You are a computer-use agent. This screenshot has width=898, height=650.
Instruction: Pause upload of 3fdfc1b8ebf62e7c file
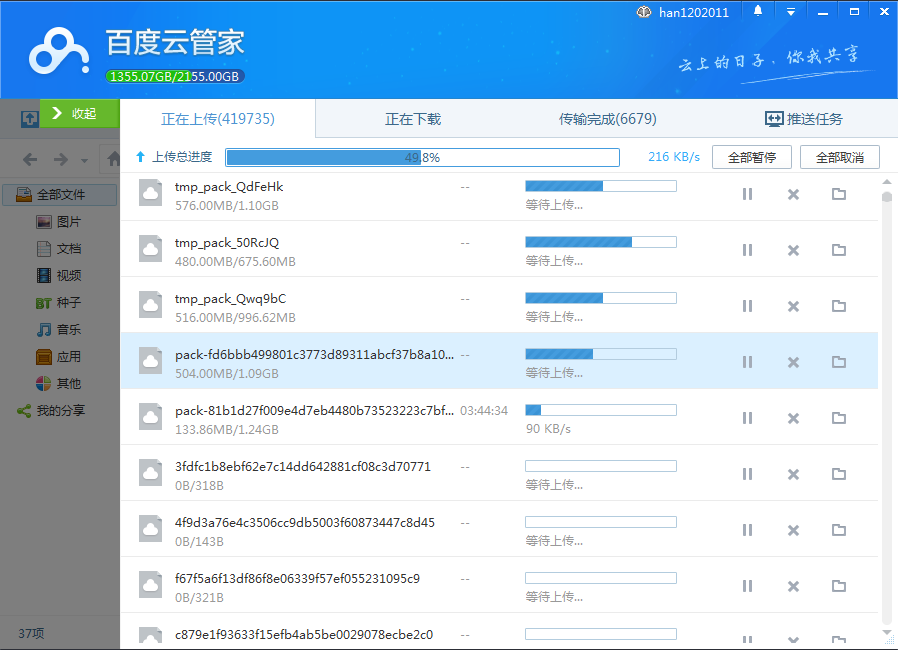pyautogui.click(x=747, y=474)
